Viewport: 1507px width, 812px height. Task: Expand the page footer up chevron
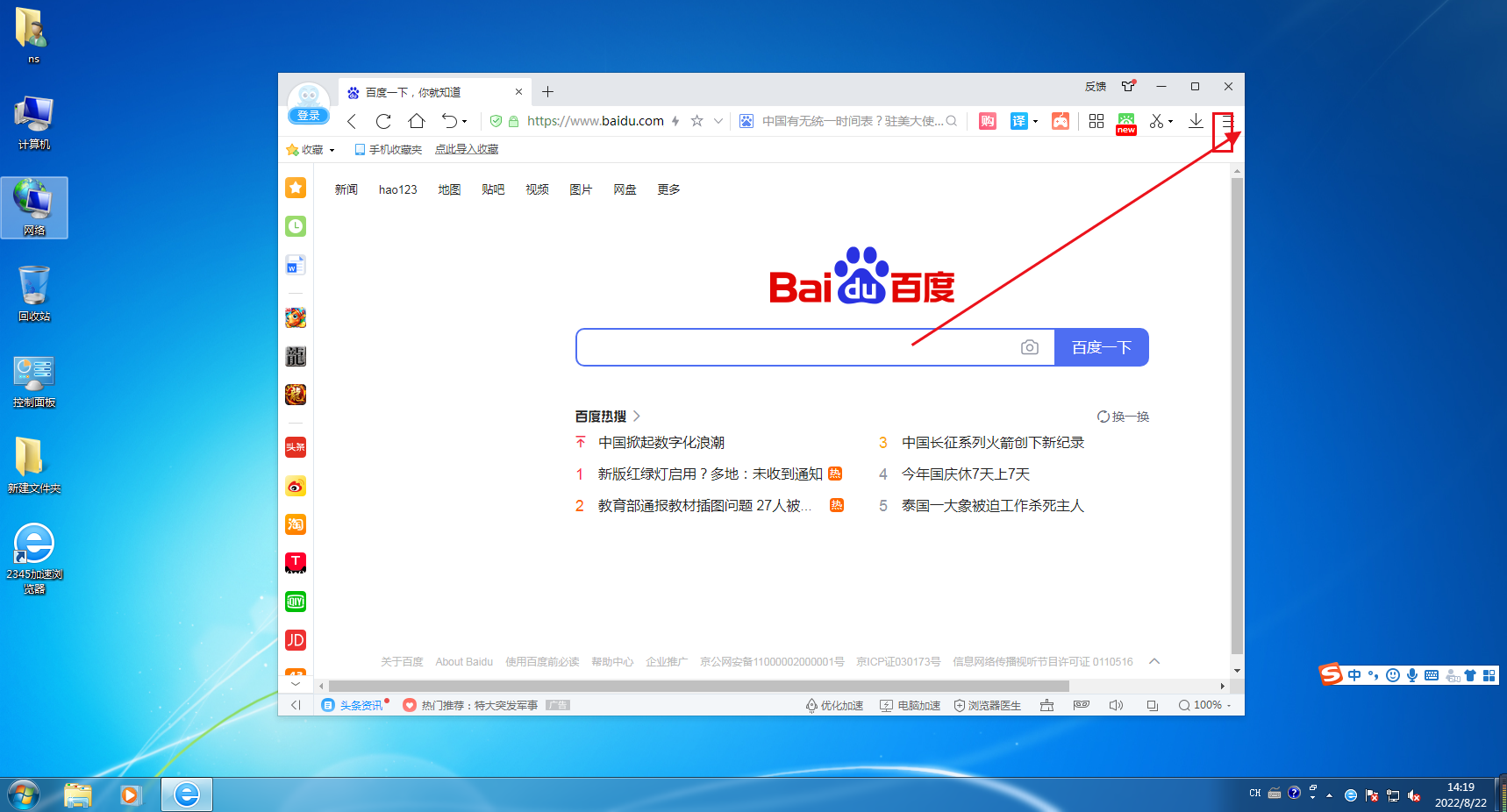(1154, 661)
